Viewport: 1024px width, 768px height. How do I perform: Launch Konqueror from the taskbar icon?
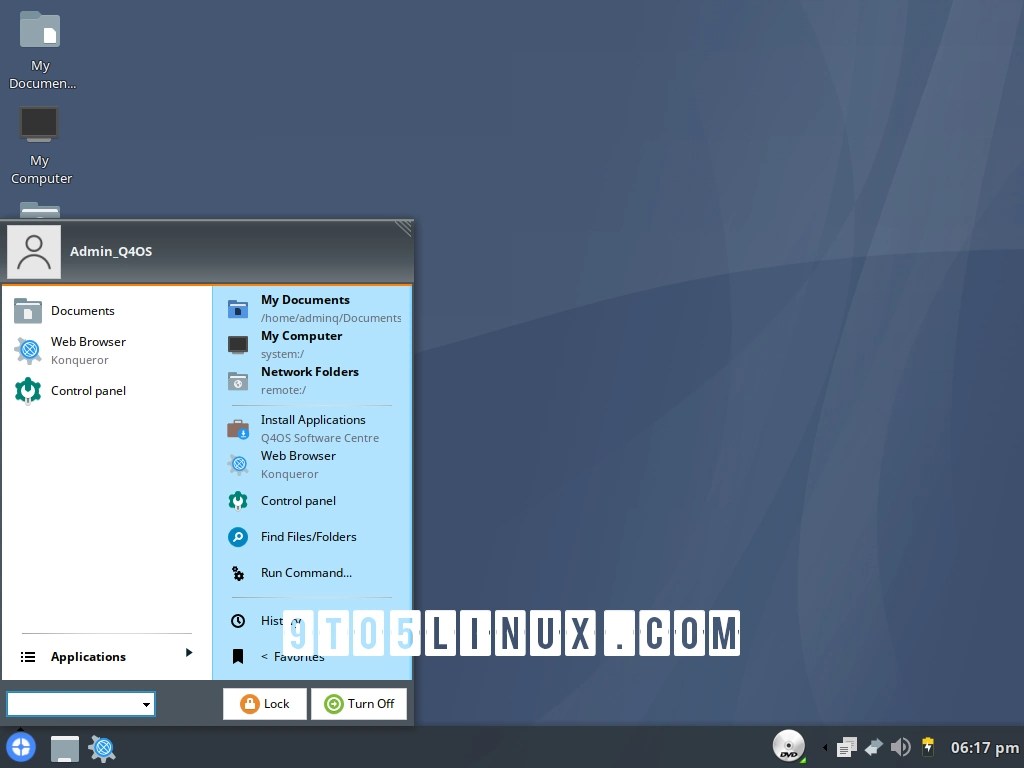[x=101, y=748]
